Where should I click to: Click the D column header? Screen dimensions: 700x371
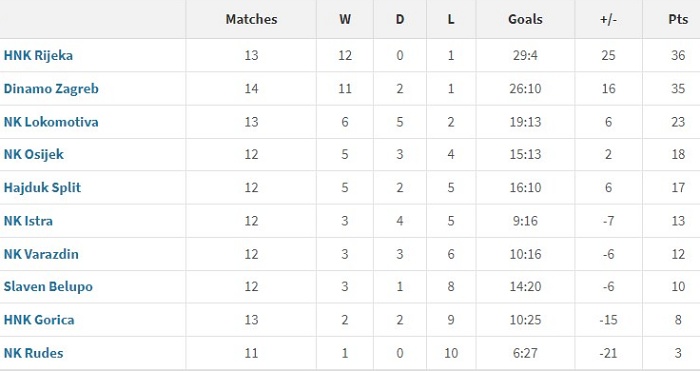400,19
